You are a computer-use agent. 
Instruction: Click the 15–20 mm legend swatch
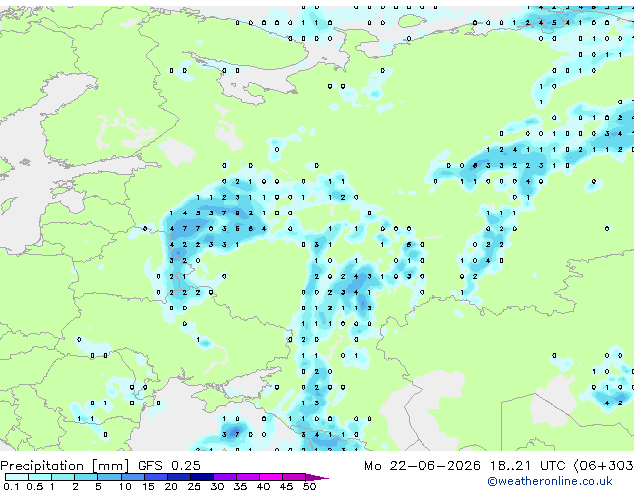coord(156,477)
